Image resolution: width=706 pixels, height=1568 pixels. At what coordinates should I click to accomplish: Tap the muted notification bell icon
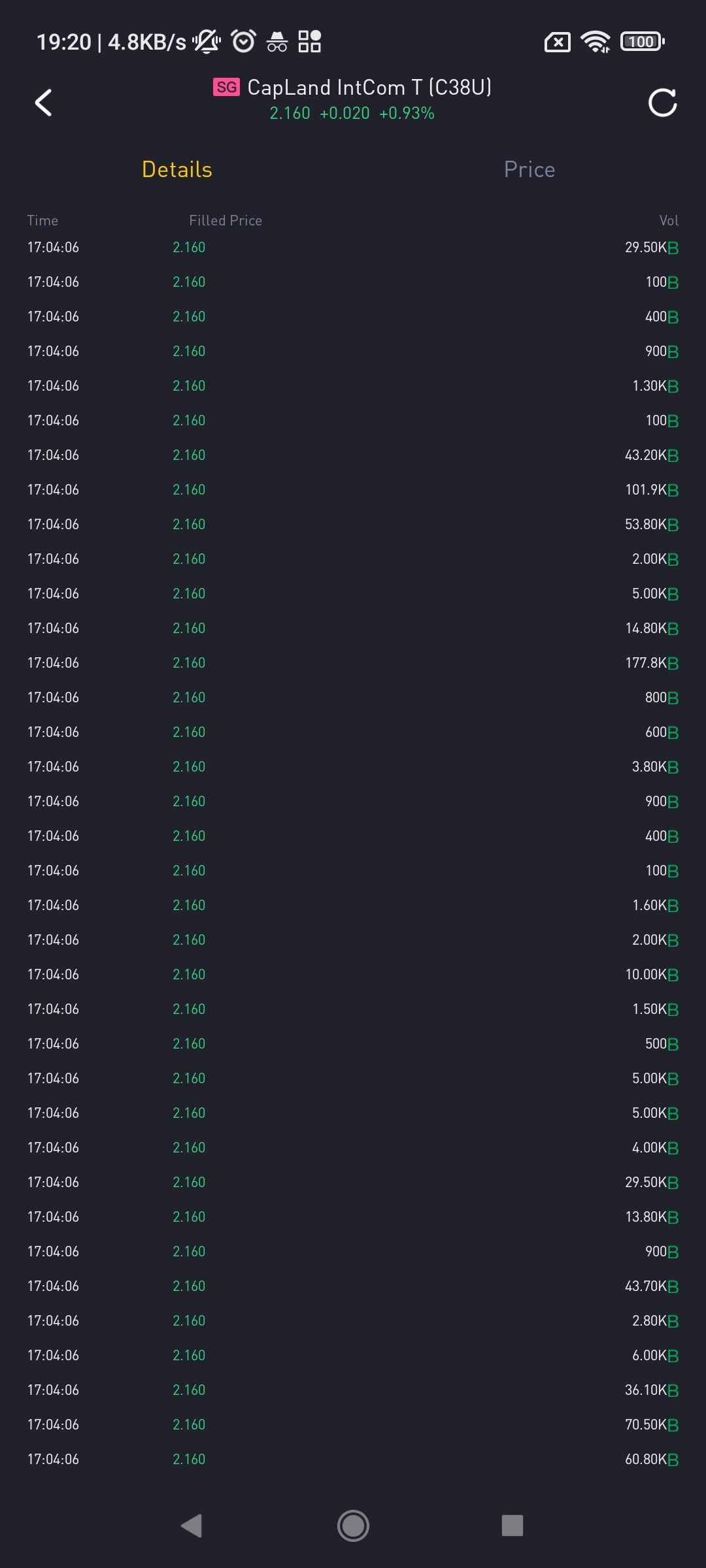pyautogui.click(x=207, y=41)
